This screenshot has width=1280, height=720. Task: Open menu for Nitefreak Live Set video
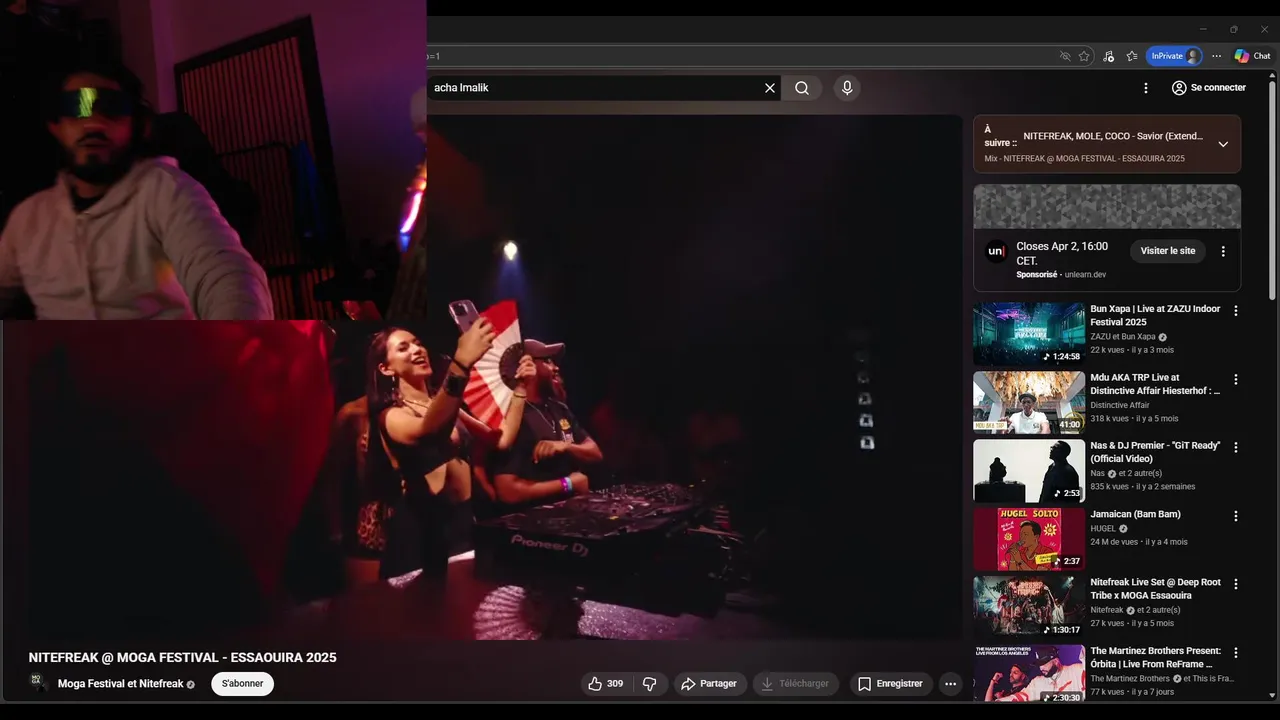(x=1236, y=584)
